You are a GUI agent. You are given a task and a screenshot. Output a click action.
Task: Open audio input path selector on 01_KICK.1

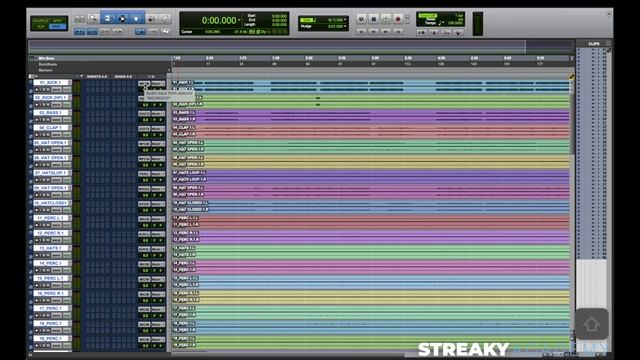tap(144, 84)
